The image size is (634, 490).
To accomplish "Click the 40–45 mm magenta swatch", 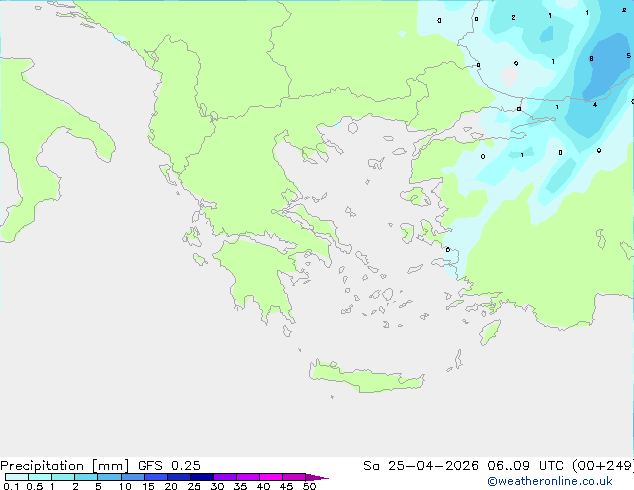I will click(271, 477).
